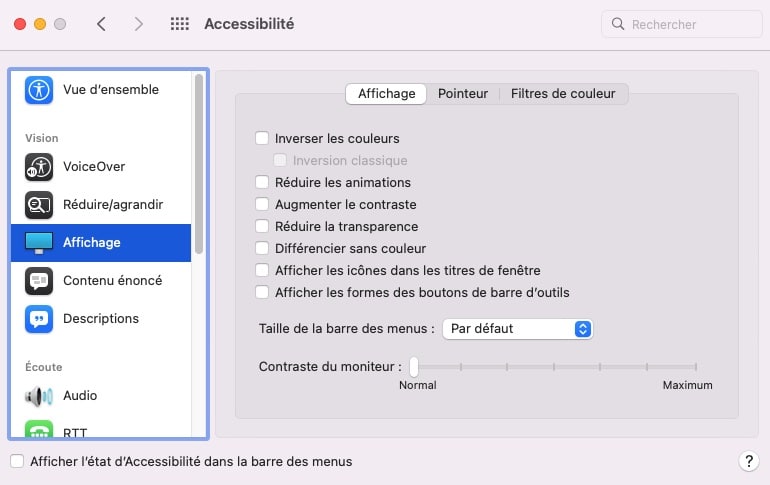
Task: Click the help question mark button
Action: coord(748,461)
